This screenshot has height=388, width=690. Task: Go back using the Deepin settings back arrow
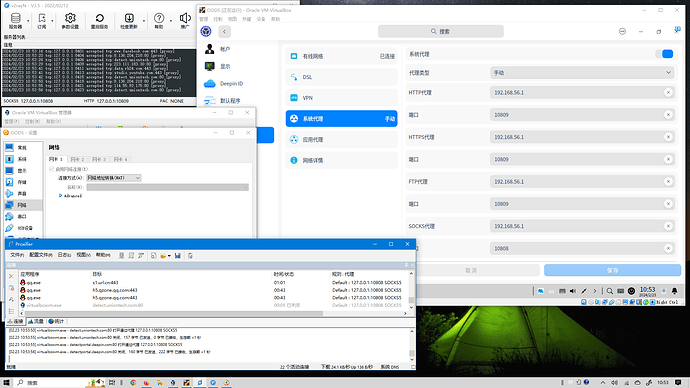coord(224,32)
